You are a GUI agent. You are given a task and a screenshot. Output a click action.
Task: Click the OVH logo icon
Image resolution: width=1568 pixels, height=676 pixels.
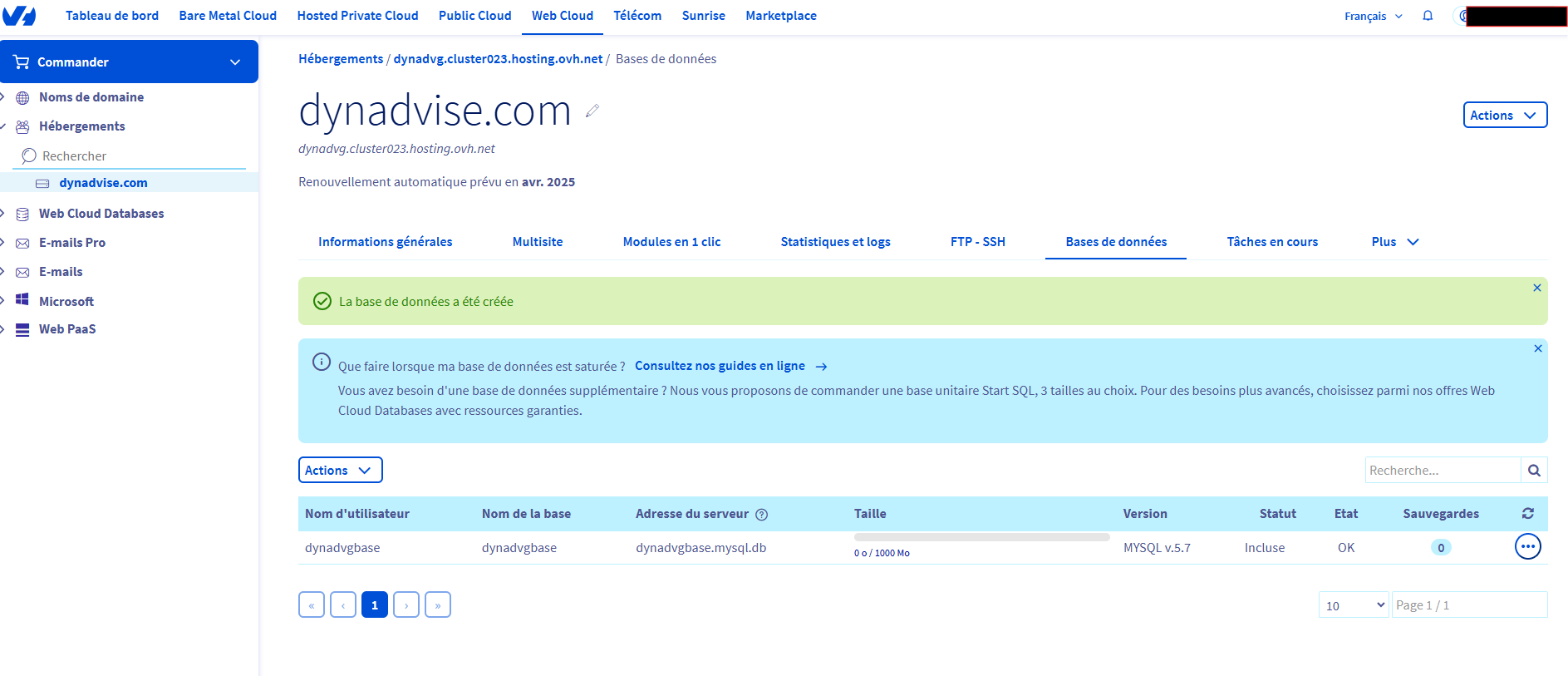(19, 15)
